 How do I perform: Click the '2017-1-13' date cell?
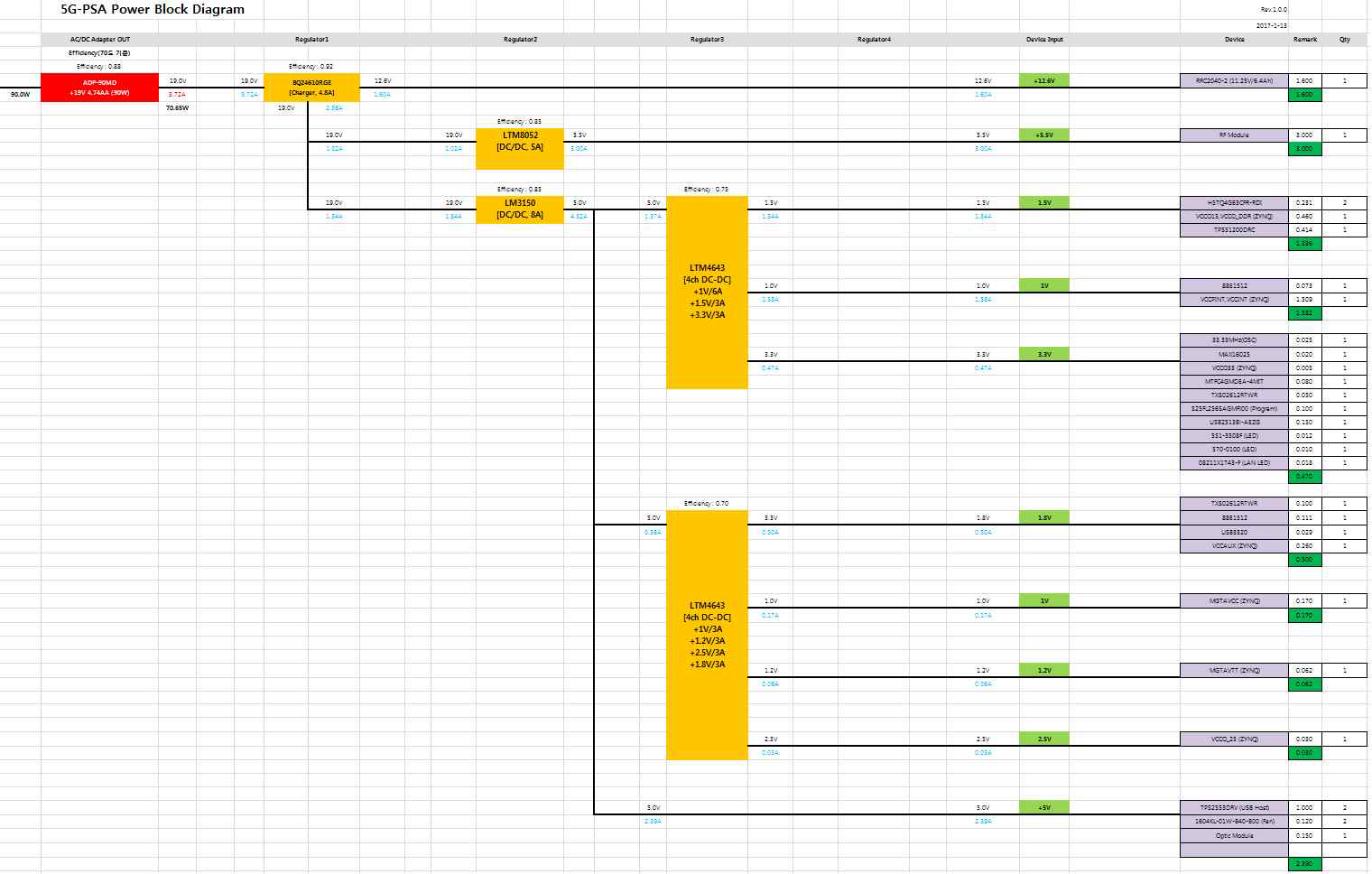[x=1272, y=25]
